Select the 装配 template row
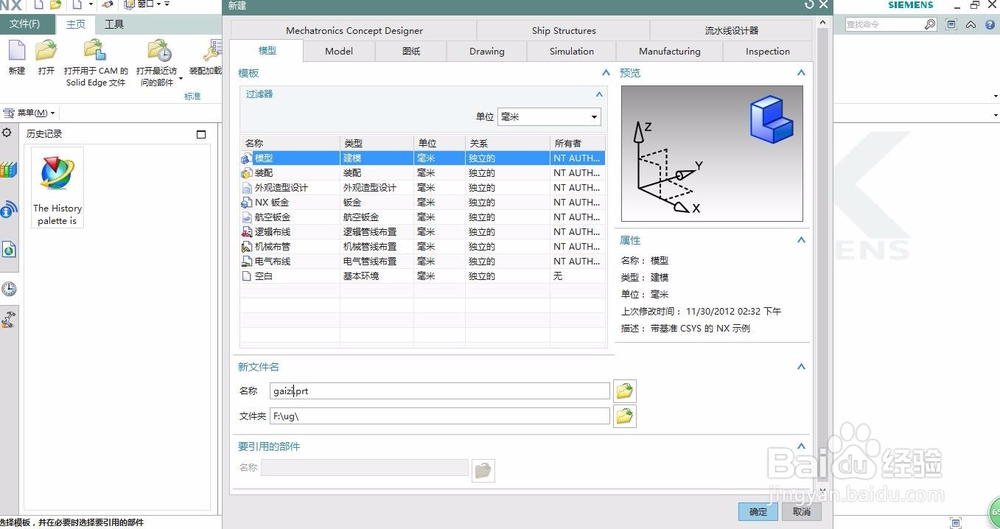Image resolution: width=1000 pixels, height=529 pixels. 422,173
